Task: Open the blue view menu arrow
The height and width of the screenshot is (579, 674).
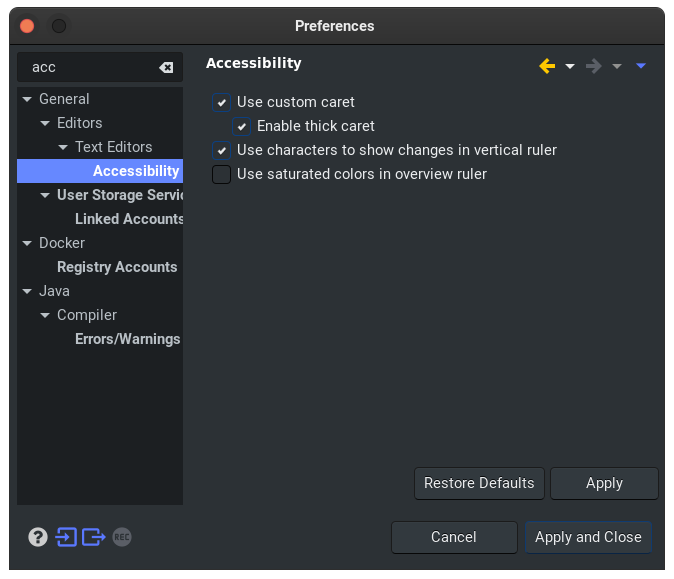Action: tap(641, 66)
